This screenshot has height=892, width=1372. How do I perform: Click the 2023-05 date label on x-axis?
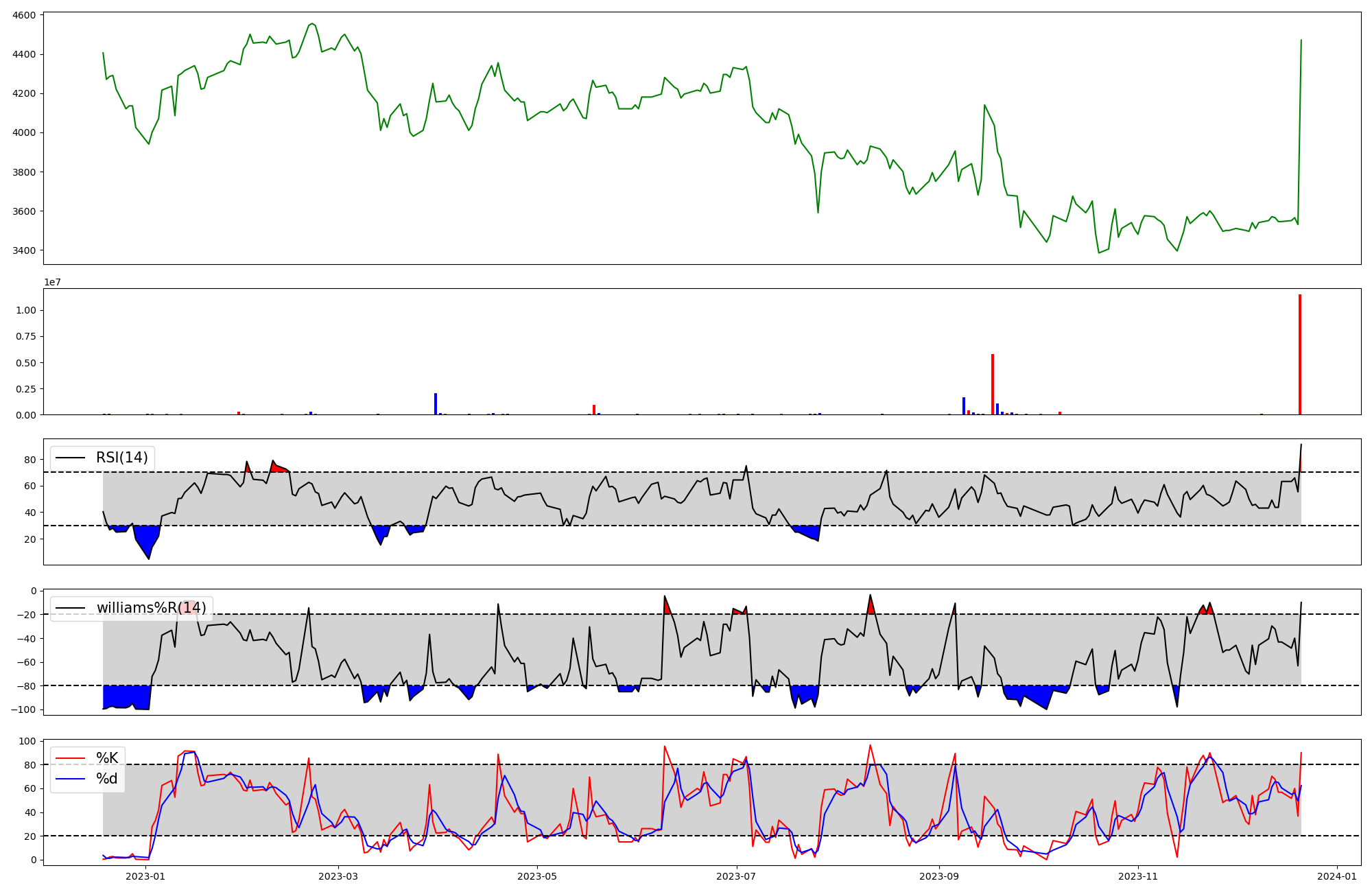(x=537, y=876)
